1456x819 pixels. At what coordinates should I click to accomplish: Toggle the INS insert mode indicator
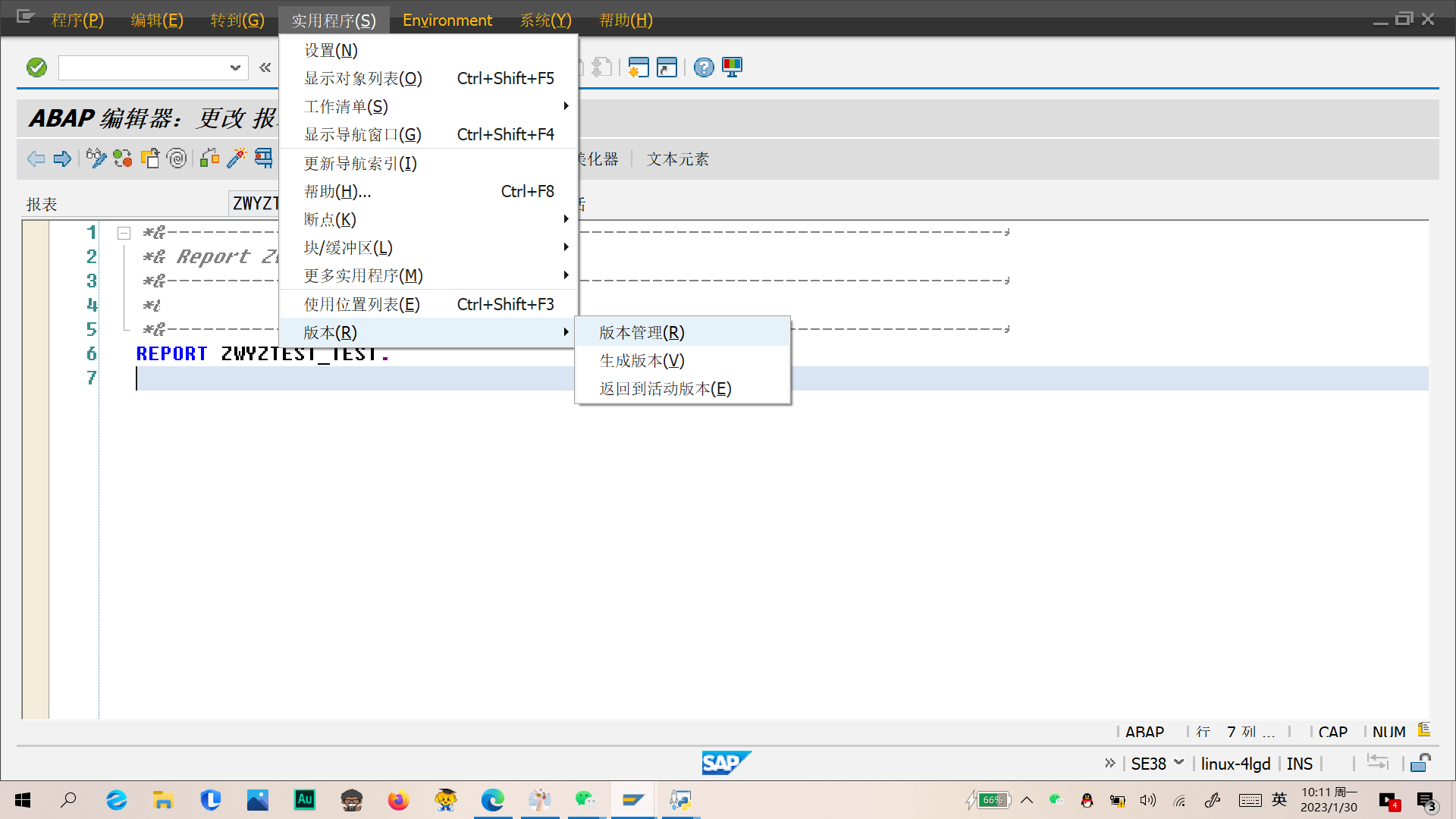point(1299,764)
